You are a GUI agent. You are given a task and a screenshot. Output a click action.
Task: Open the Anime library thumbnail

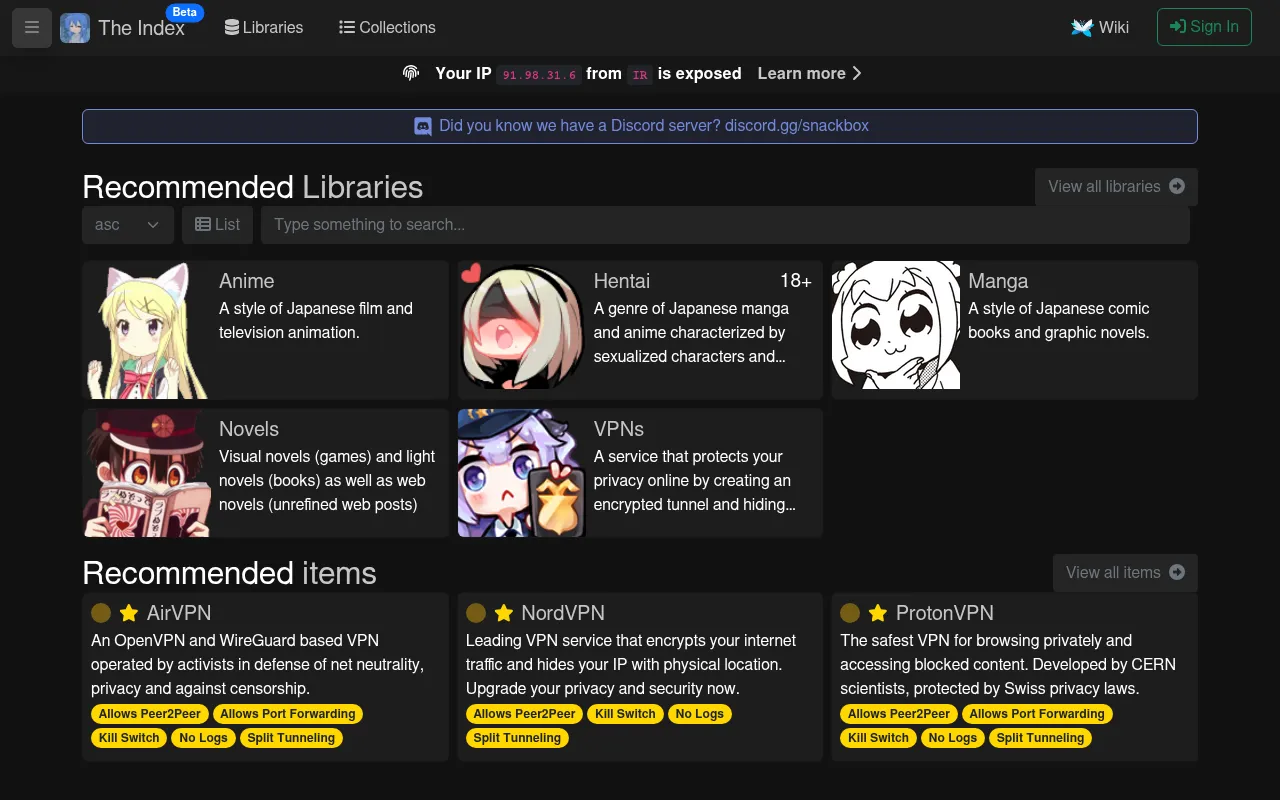click(147, 330)
